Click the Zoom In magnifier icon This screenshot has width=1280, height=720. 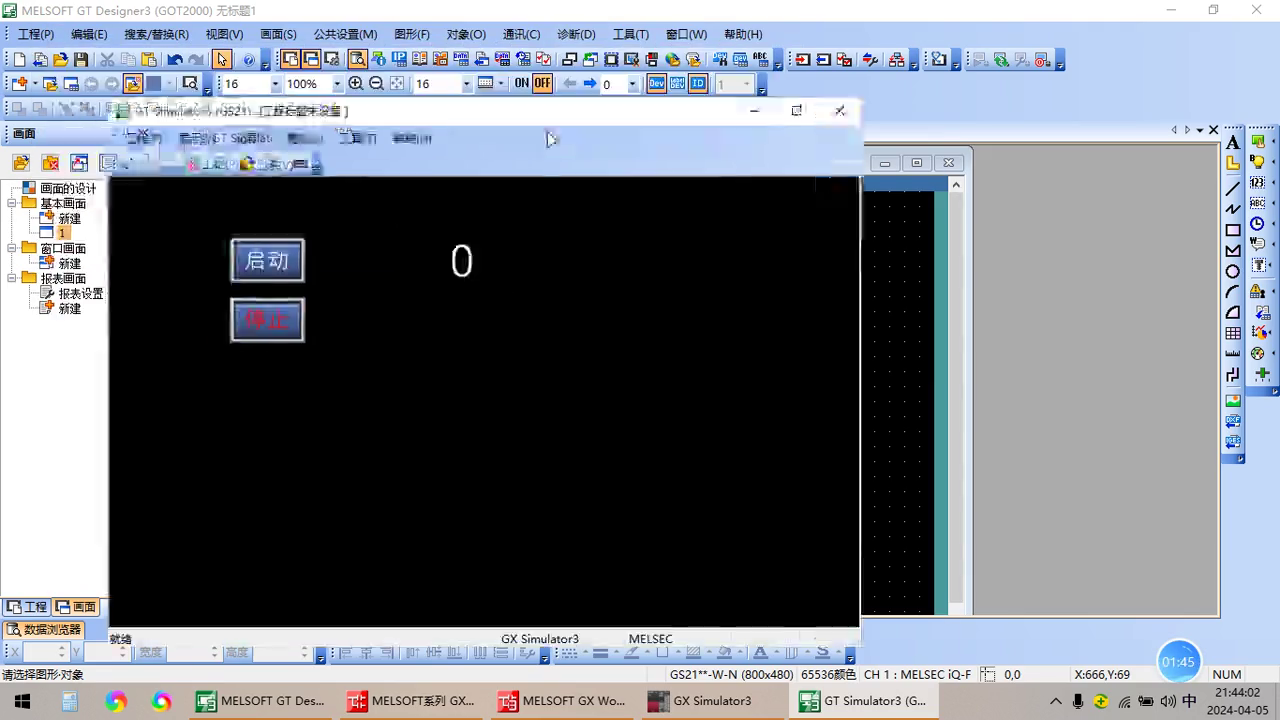click(356, 84)
